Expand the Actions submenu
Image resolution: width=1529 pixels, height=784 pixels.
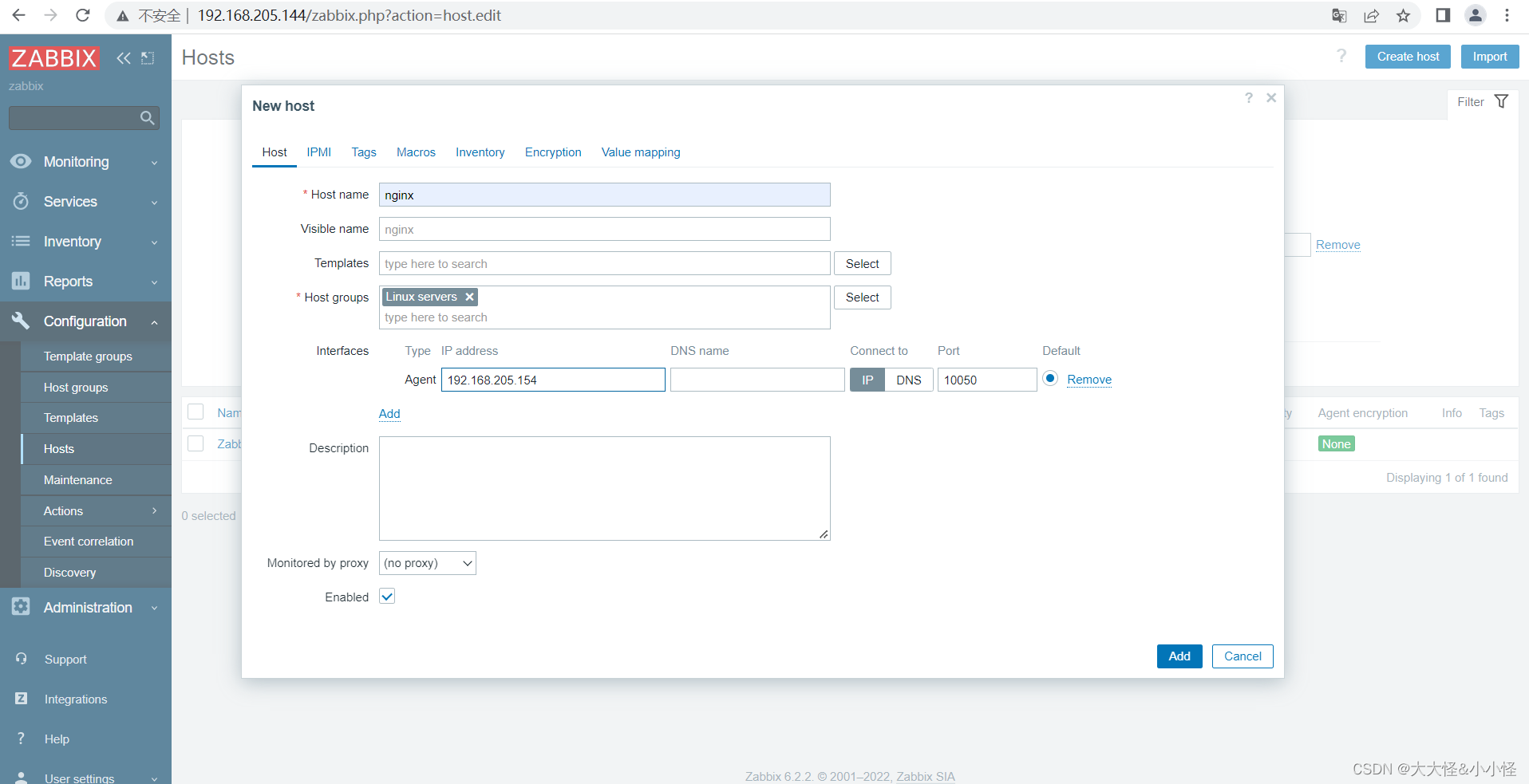(154, 510)
